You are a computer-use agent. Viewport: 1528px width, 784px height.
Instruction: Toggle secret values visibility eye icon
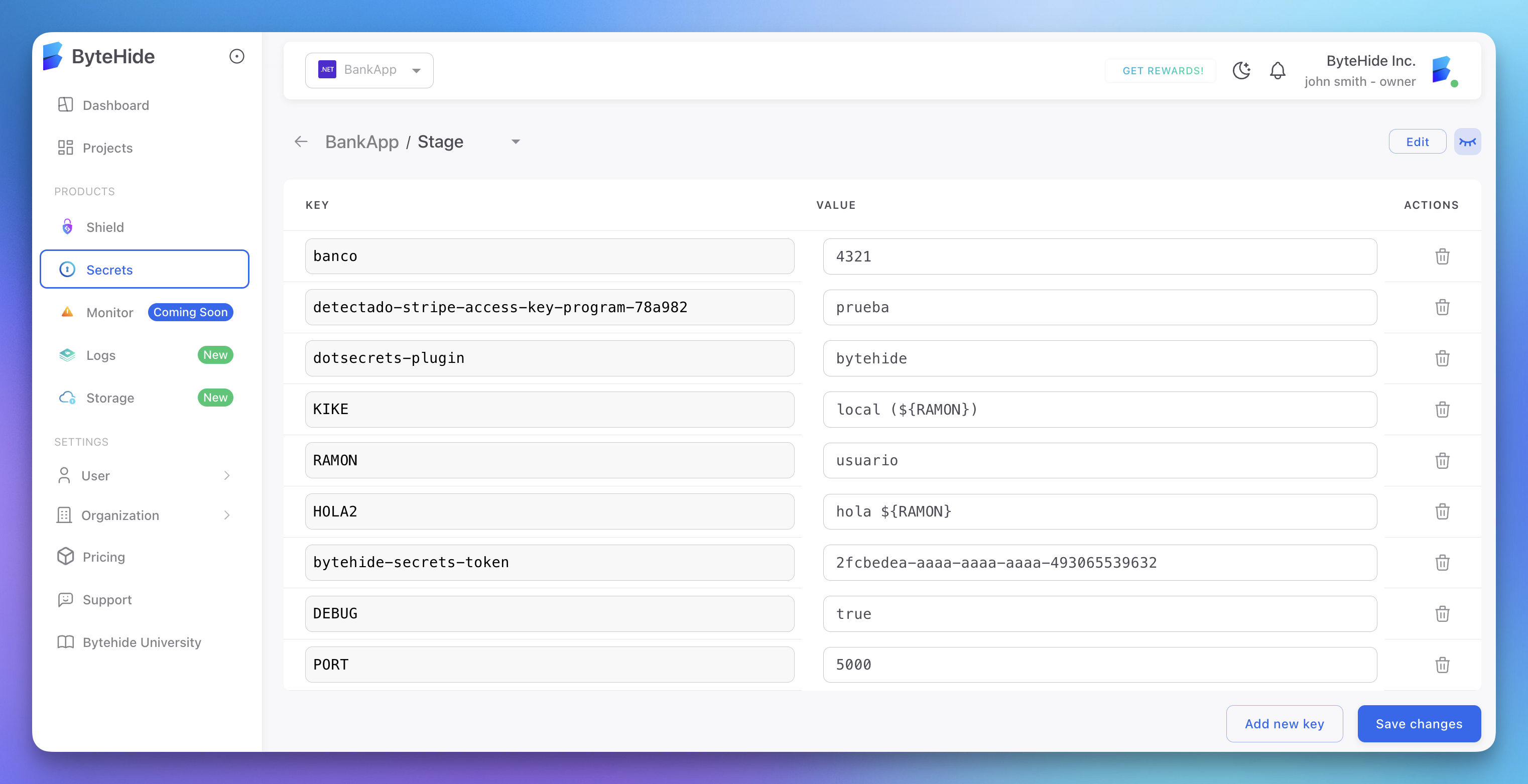[x=1467, y=142]
